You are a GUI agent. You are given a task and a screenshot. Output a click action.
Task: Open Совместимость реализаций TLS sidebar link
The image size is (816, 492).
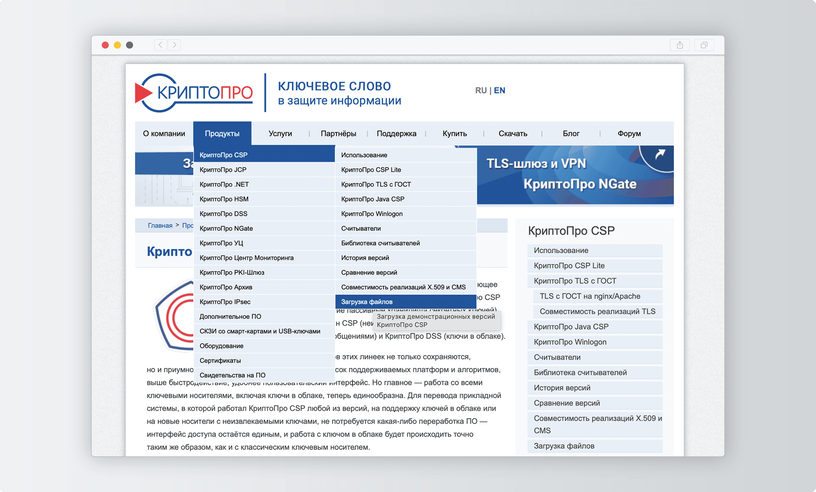(x=598, y=311)
